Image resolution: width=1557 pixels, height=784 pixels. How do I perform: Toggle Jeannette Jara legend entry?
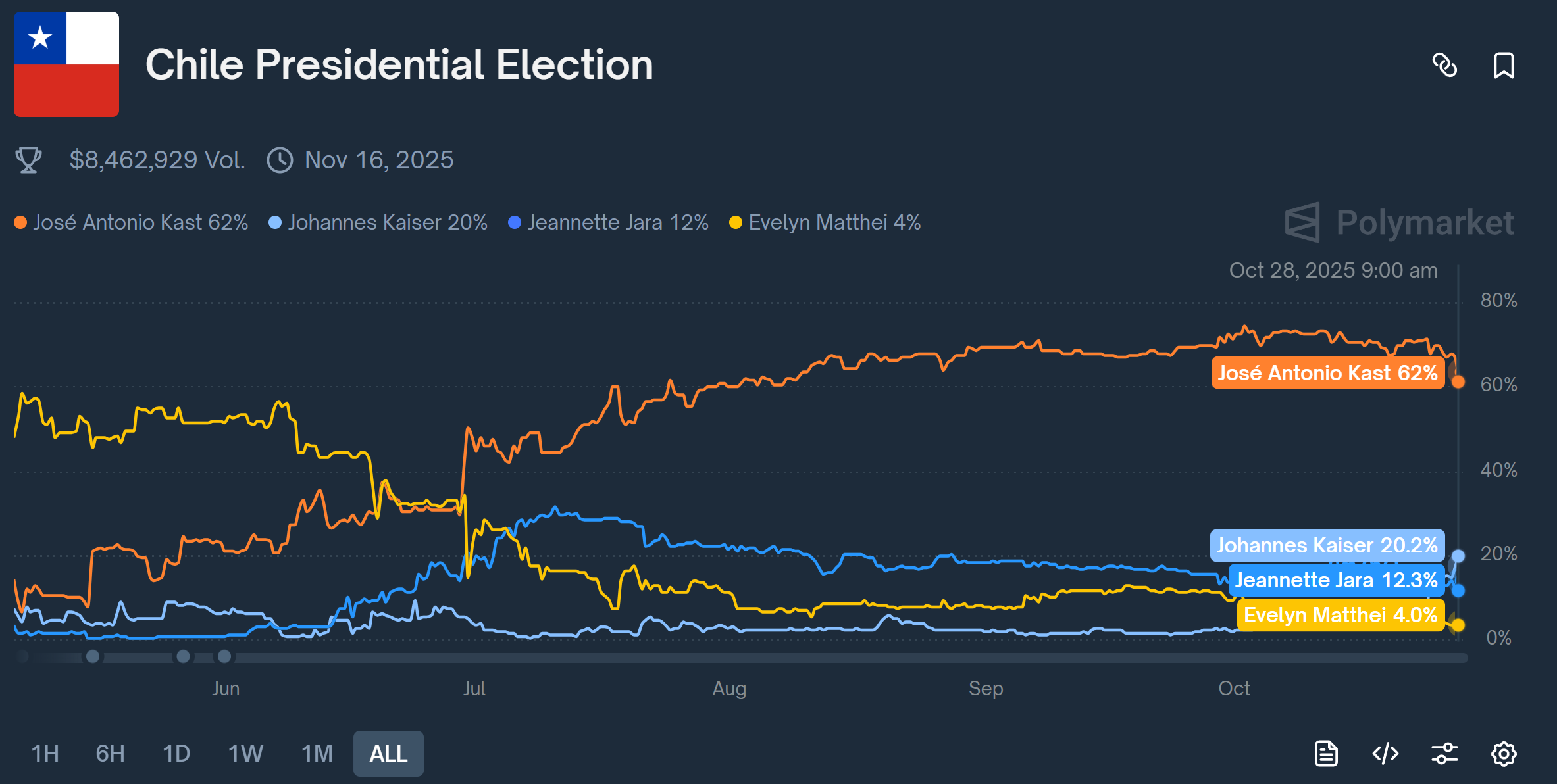[608, 222]
